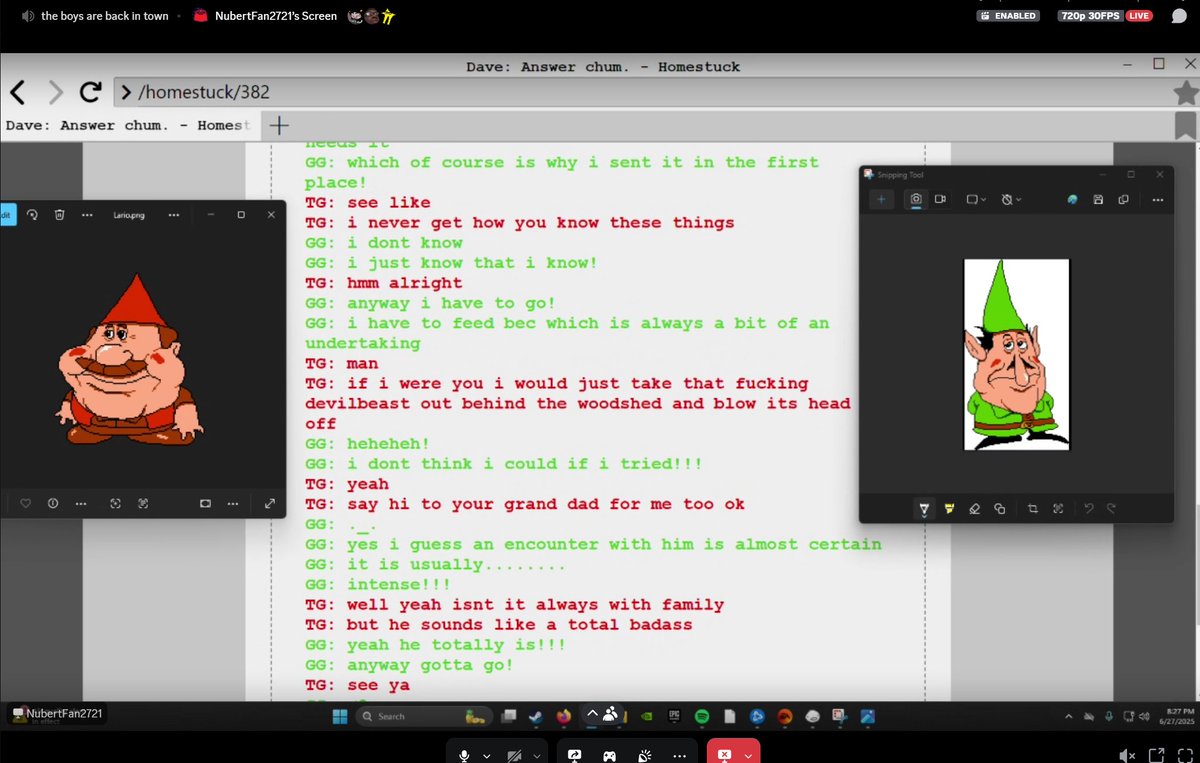Add Lario.png to favorites with the heart icon
Viewport: 1200px width, 763px height.
(26, 503)
